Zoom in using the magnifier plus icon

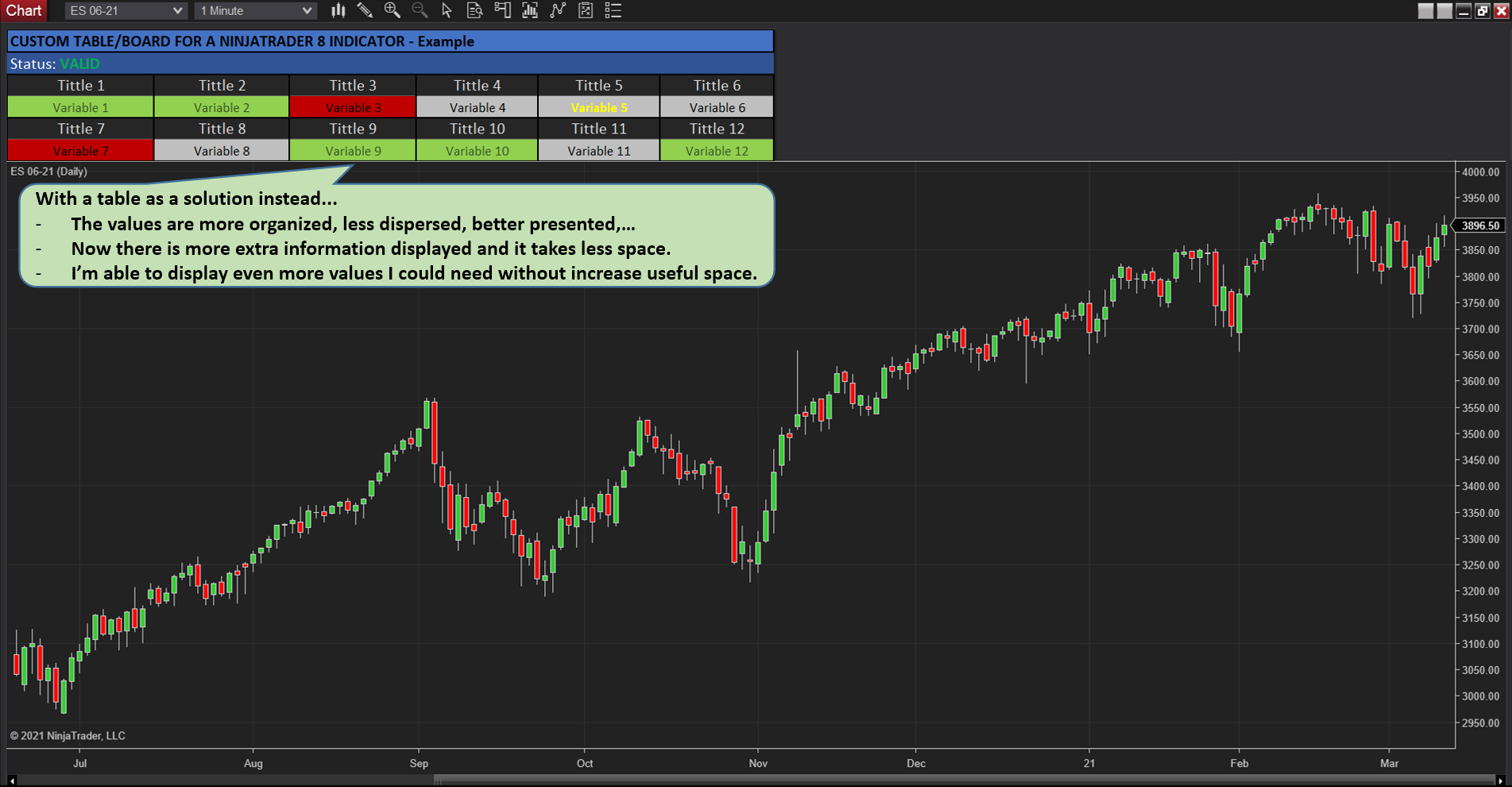tap(392, 10)
